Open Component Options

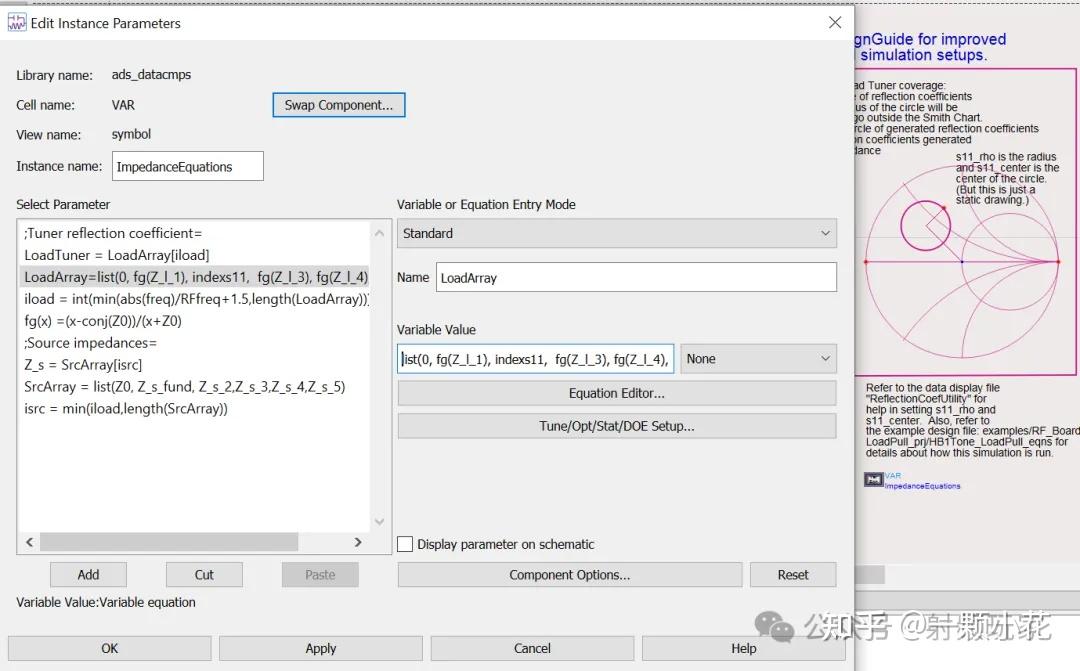pos(569,574)
